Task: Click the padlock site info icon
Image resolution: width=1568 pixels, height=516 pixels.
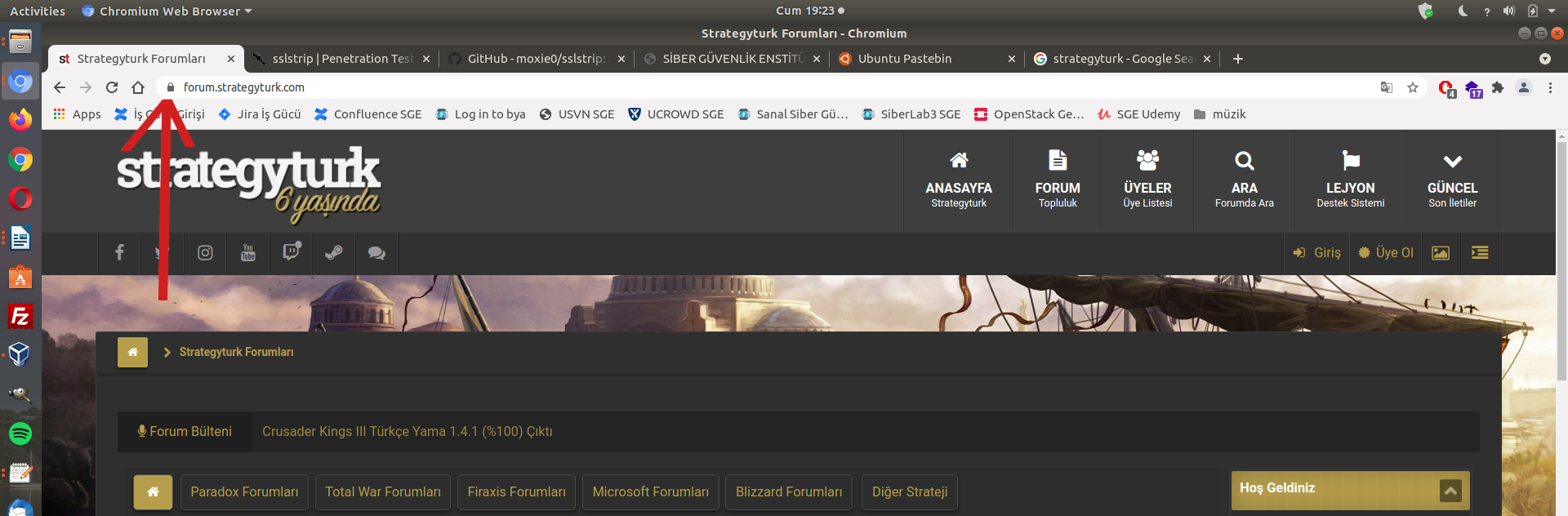Action: tap(171, 87)
